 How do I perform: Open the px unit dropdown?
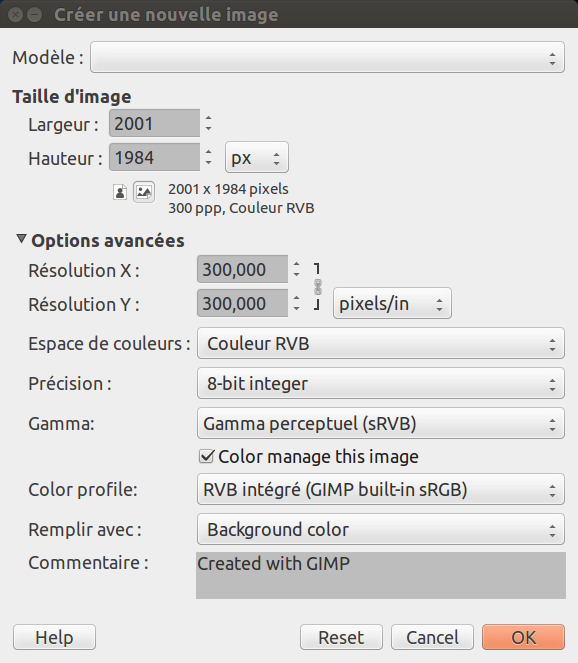click(257, 158)
